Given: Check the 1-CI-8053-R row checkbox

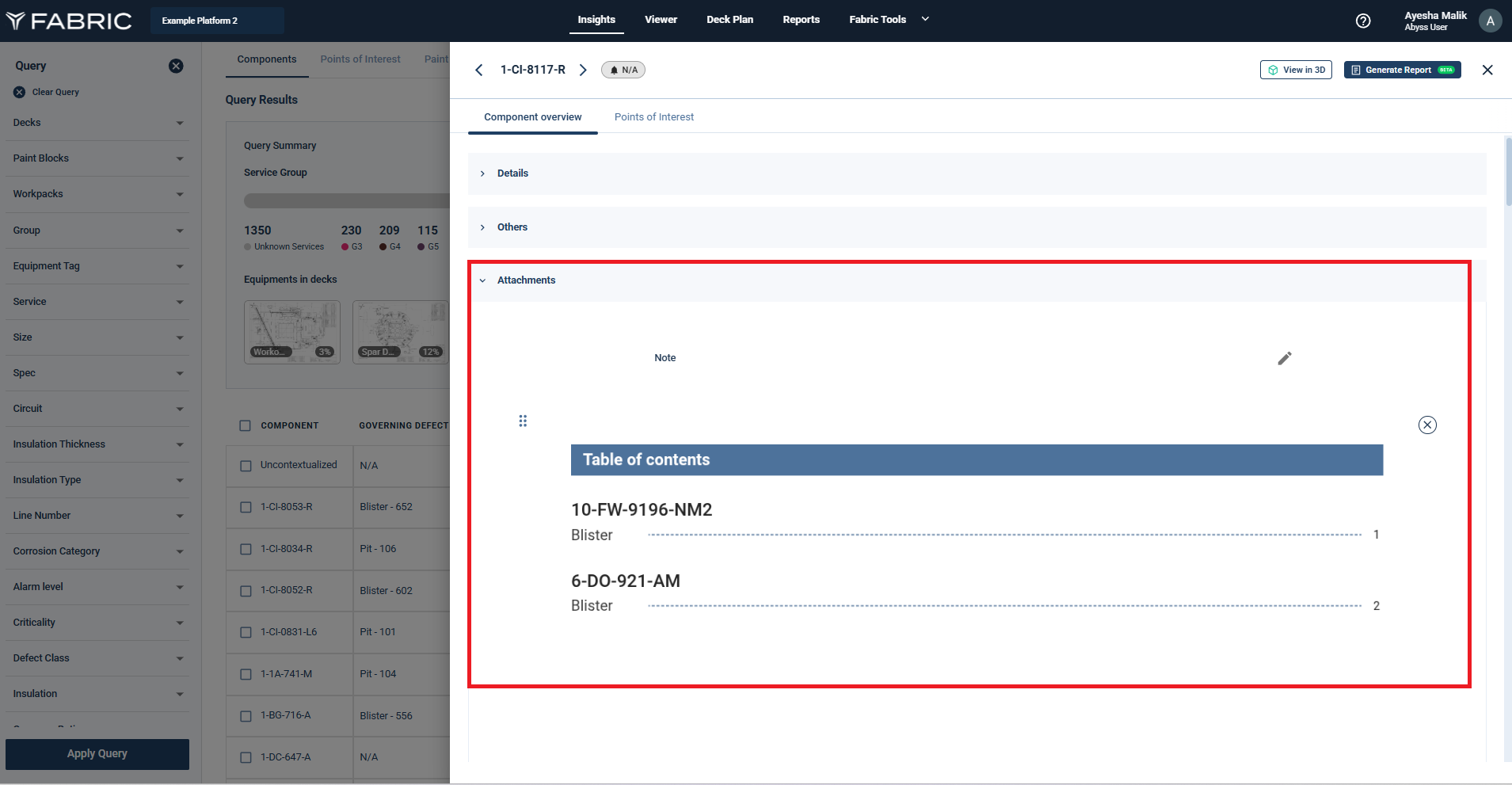Looking at the screenshot, I should (246, 507).
